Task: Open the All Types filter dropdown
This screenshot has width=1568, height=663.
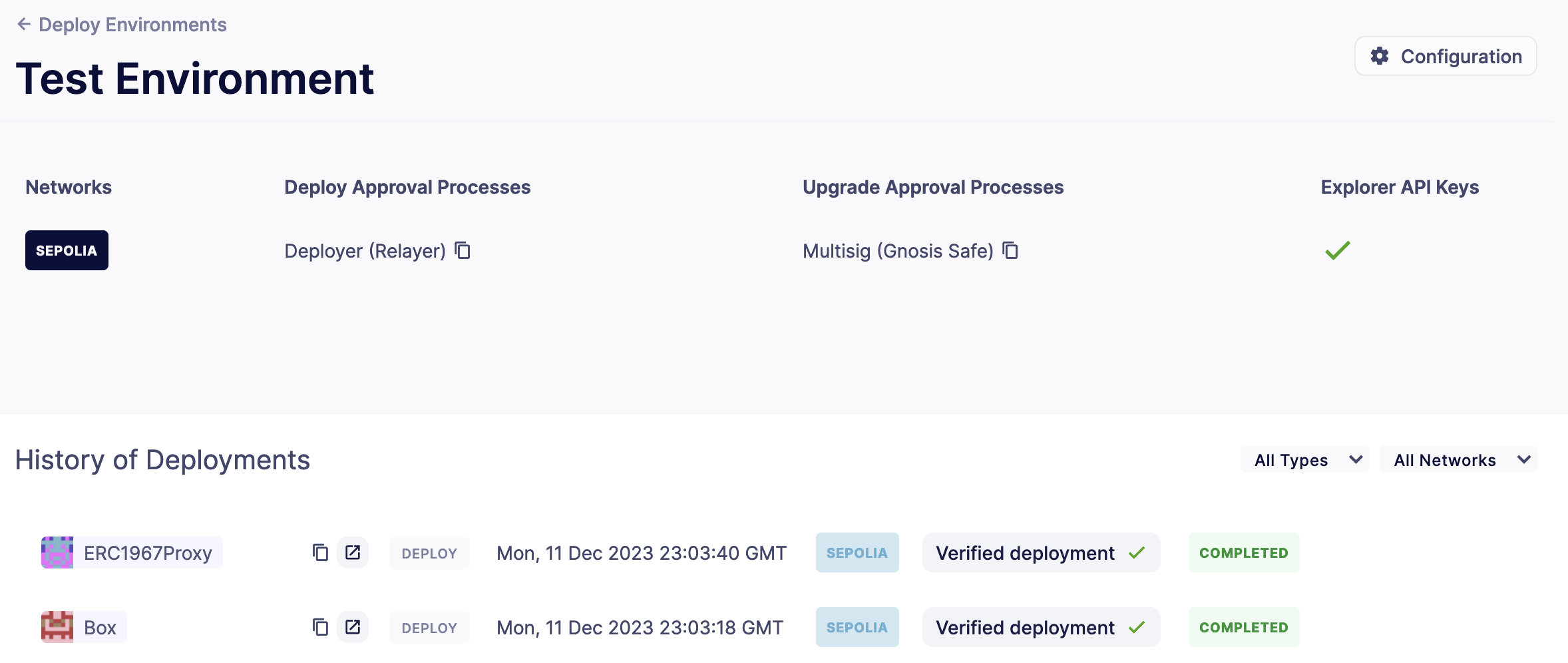Action: [1304, 460]
